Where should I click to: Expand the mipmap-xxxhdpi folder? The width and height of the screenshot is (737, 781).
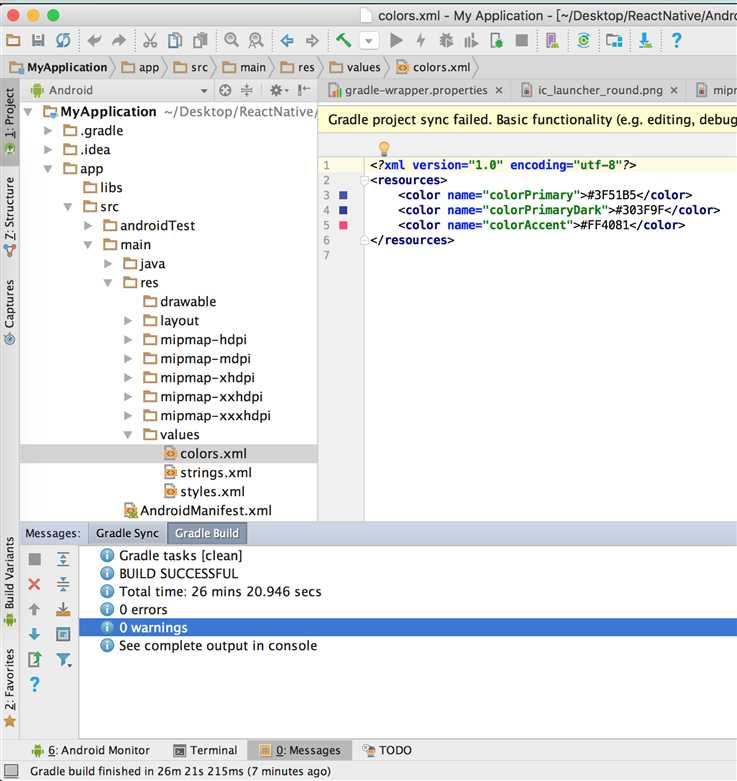127,415
